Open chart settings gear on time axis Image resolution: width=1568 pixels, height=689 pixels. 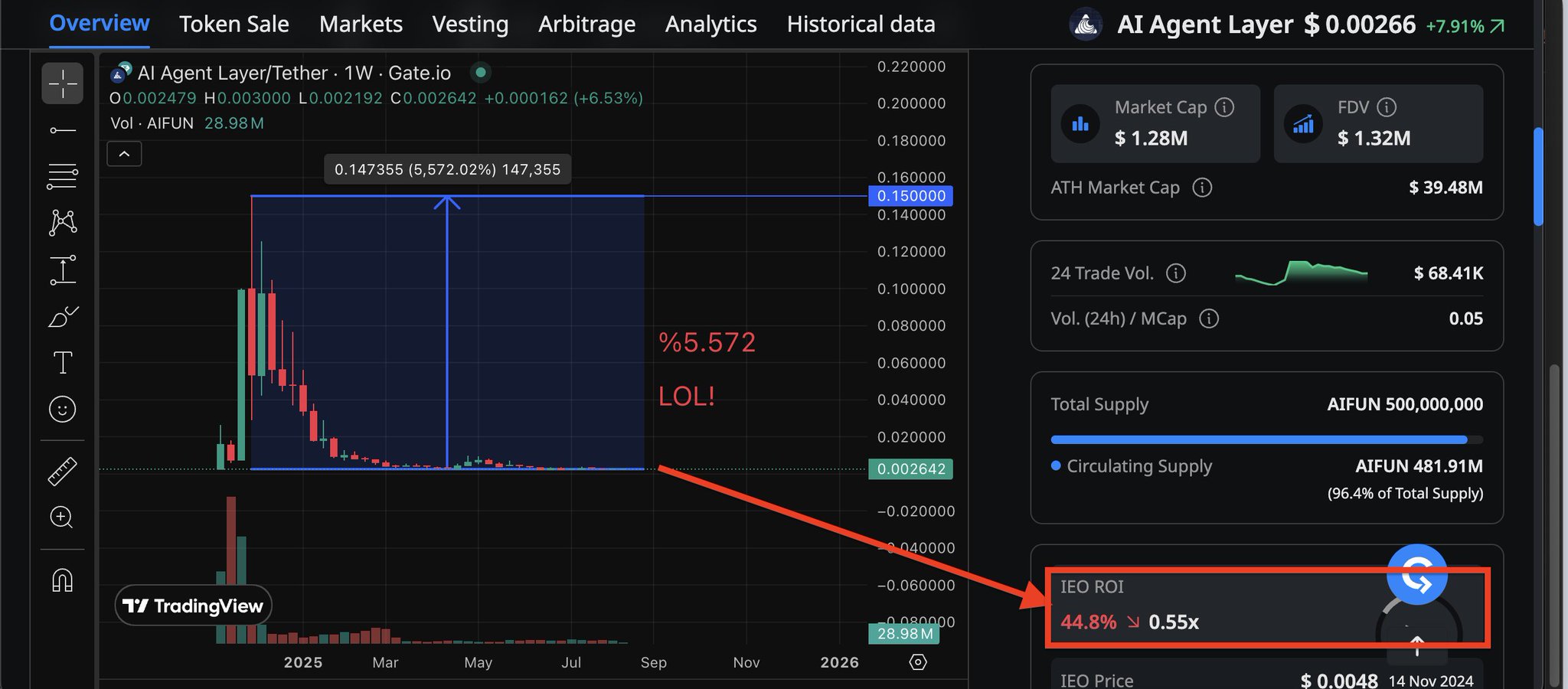[918, 662]
